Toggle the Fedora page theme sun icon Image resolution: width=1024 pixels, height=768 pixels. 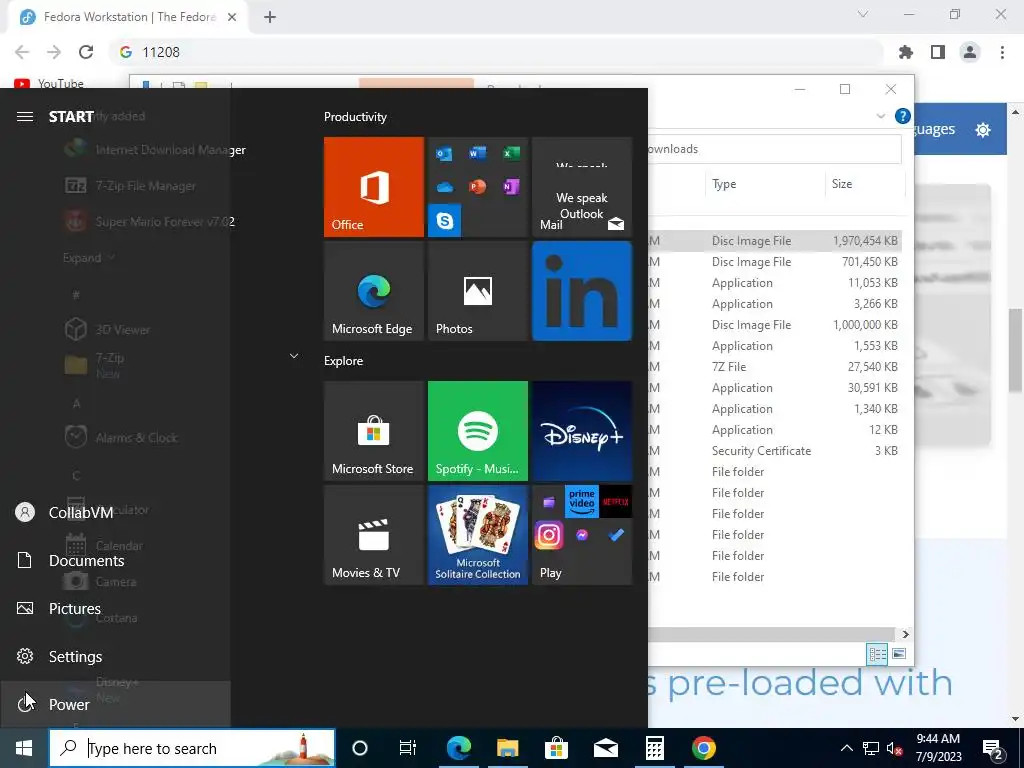click(983, 129)
